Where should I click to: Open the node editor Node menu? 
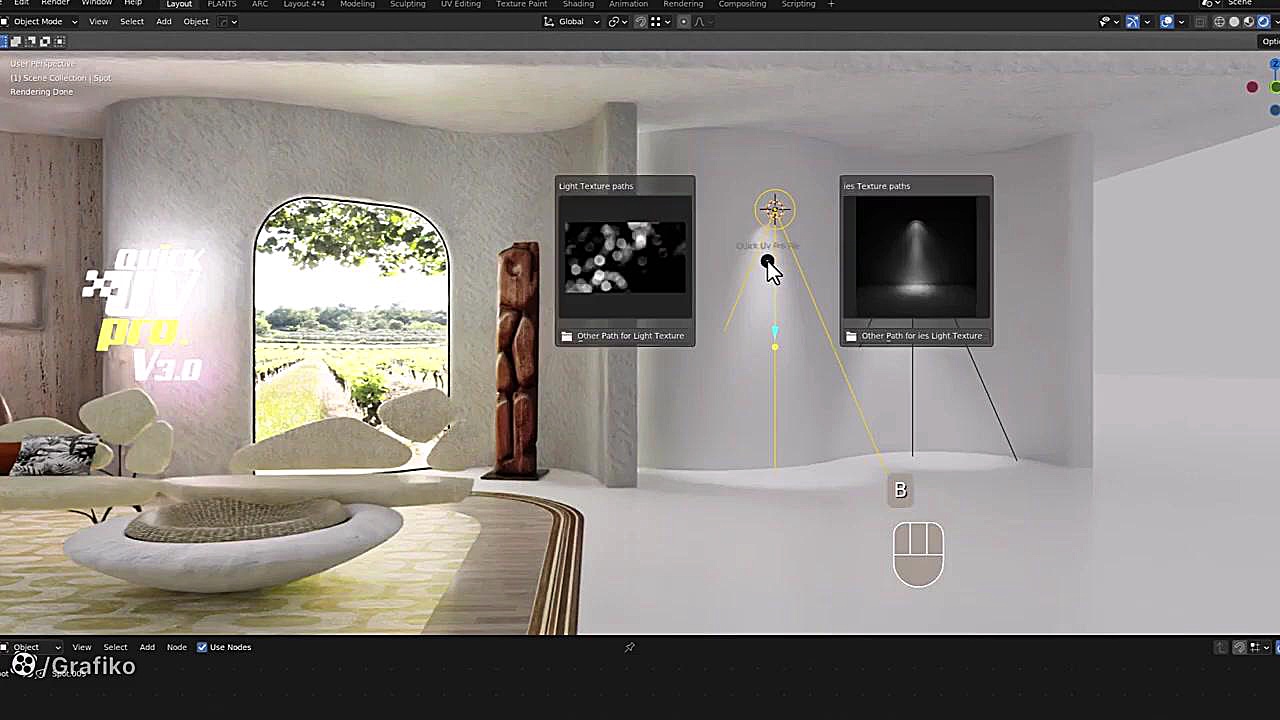(x=177, y=647)
